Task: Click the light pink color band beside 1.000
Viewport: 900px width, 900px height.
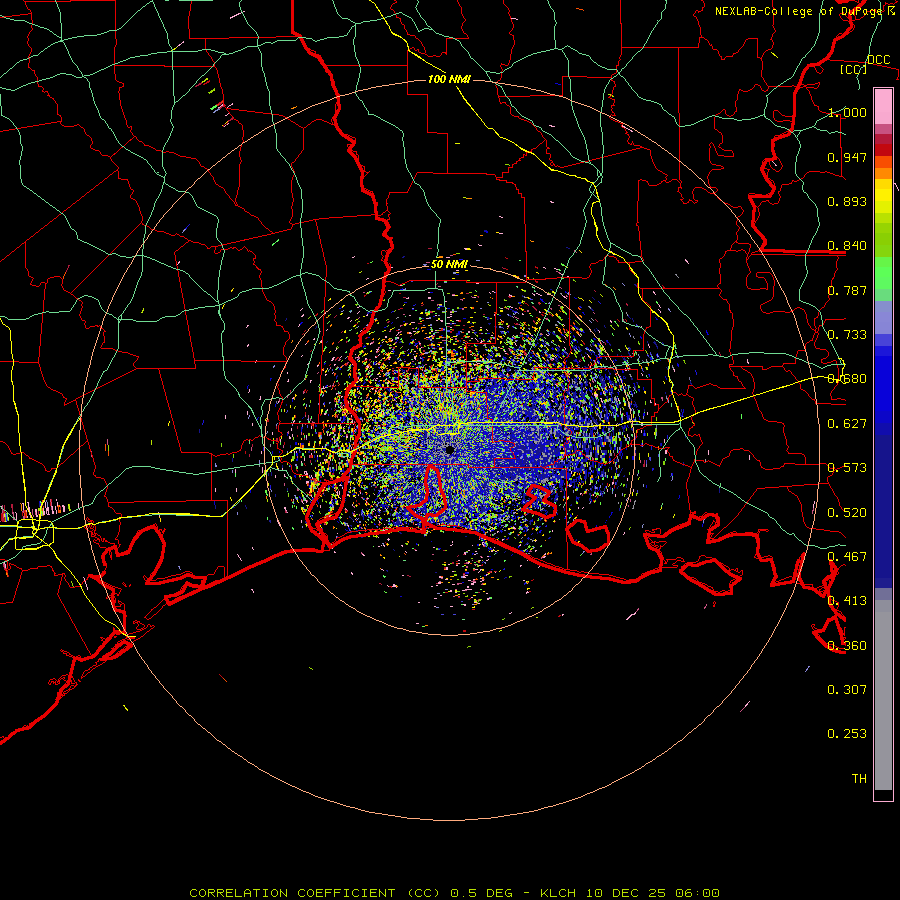Action: coord(883,107)
